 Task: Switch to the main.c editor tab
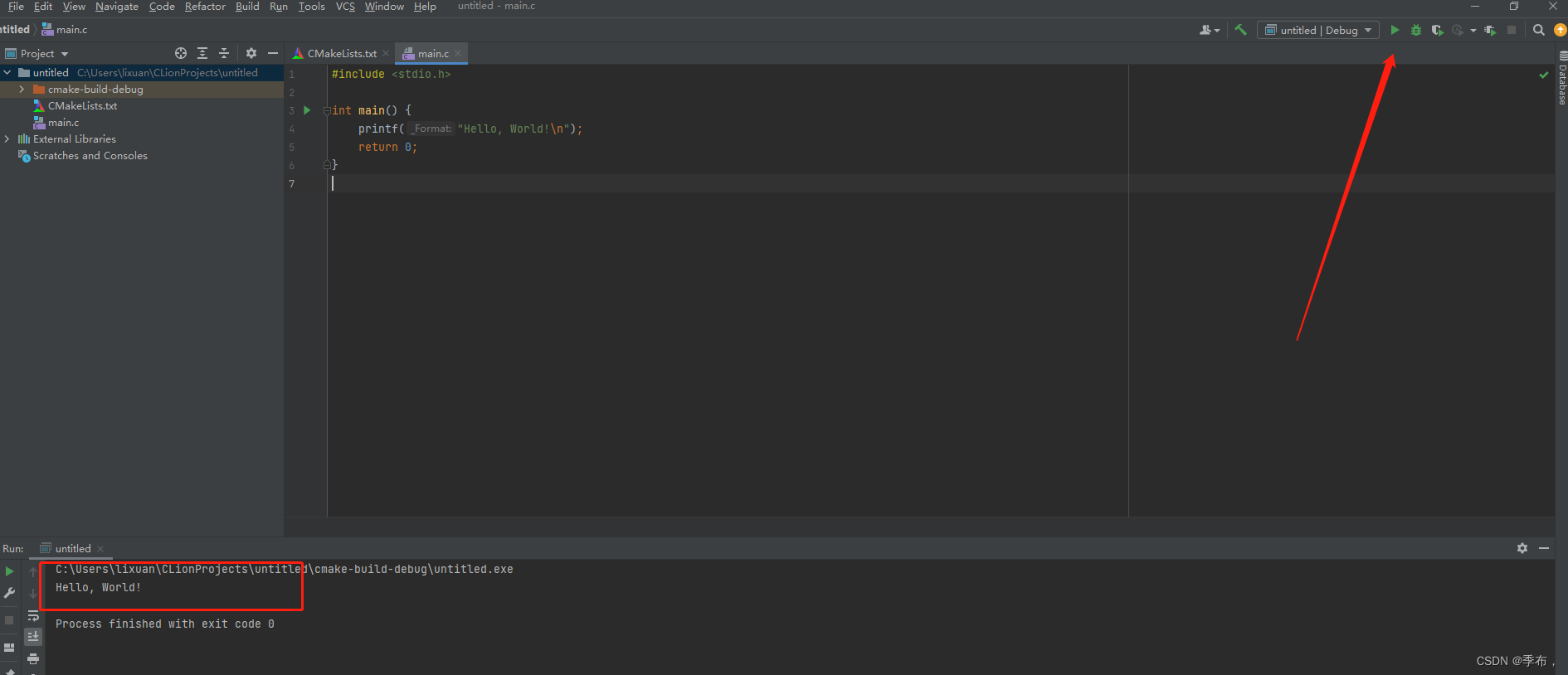(x=432, y=53)
